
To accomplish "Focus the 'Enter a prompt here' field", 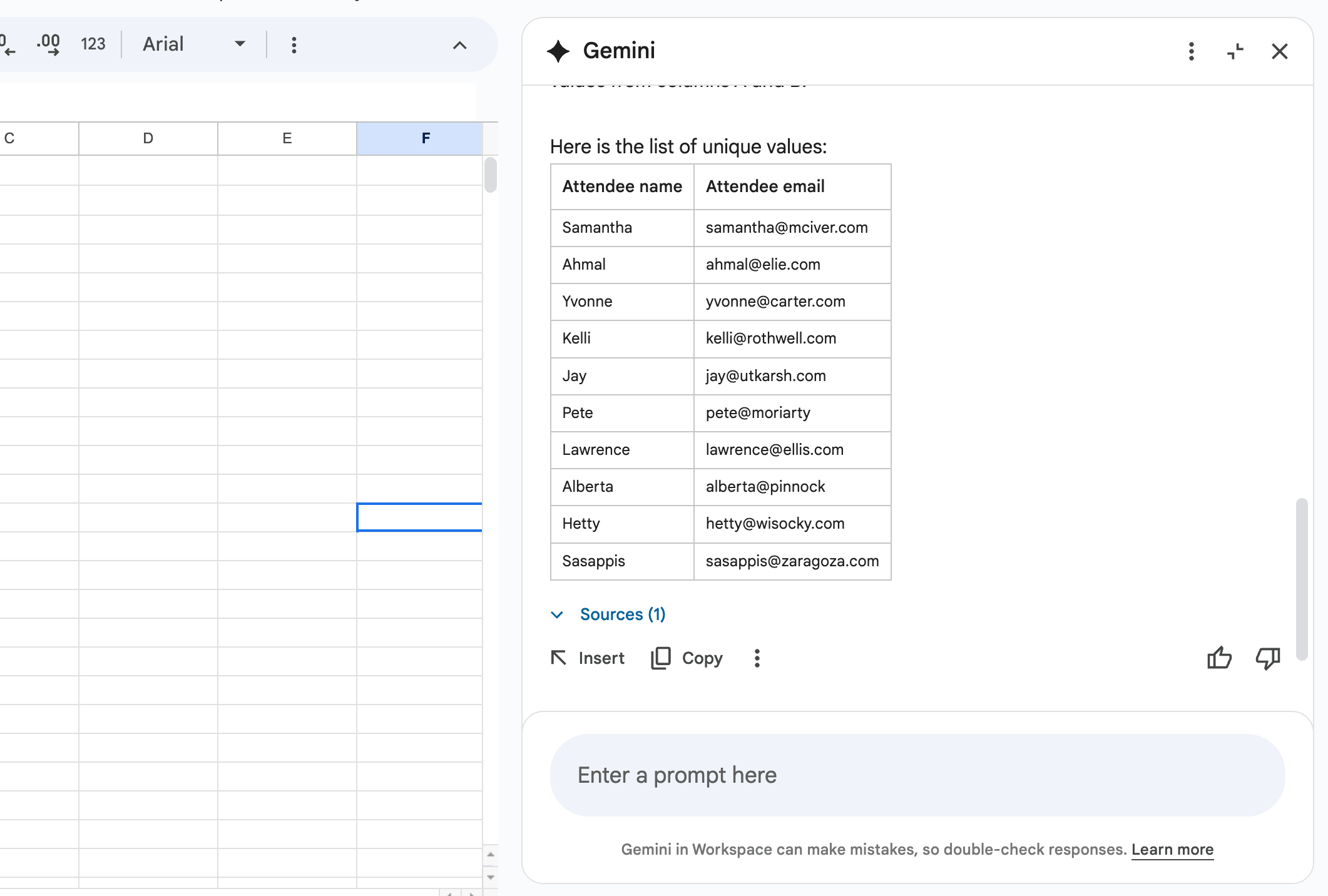I will pyautogui.click(x=917, y=775).
